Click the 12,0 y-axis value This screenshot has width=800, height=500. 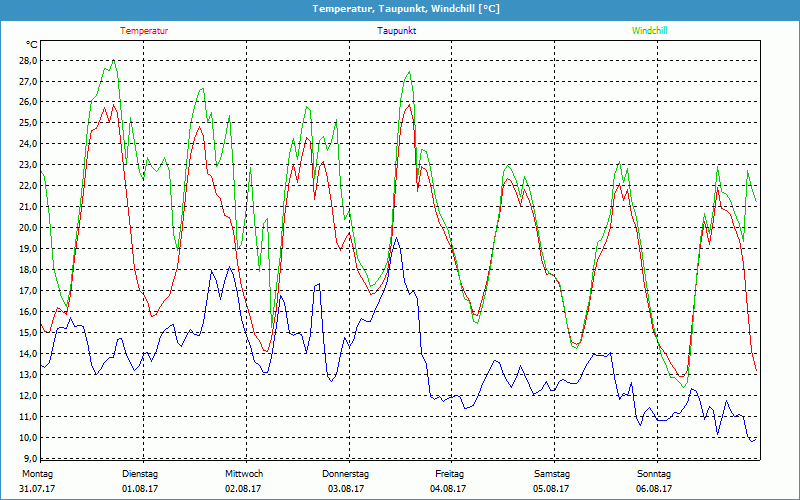click(x=28, y=395)
